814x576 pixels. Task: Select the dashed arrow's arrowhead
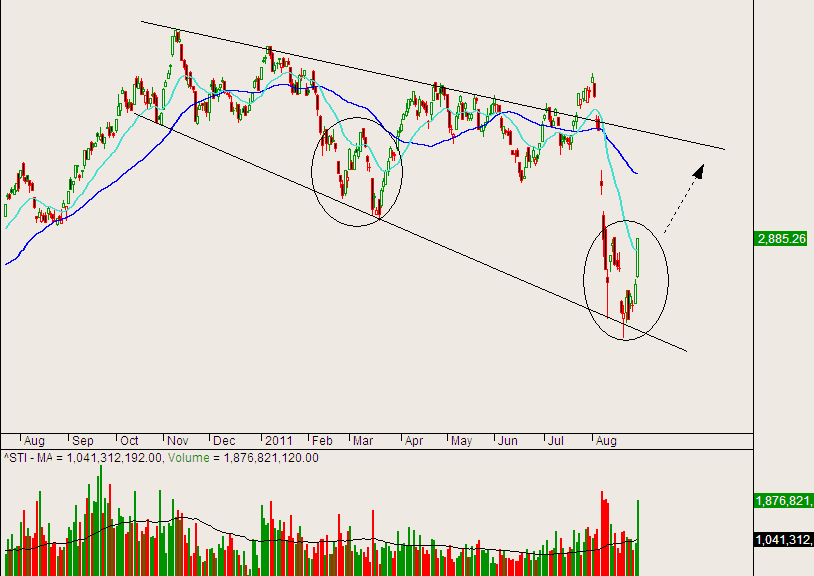click(x=699, y=170)
